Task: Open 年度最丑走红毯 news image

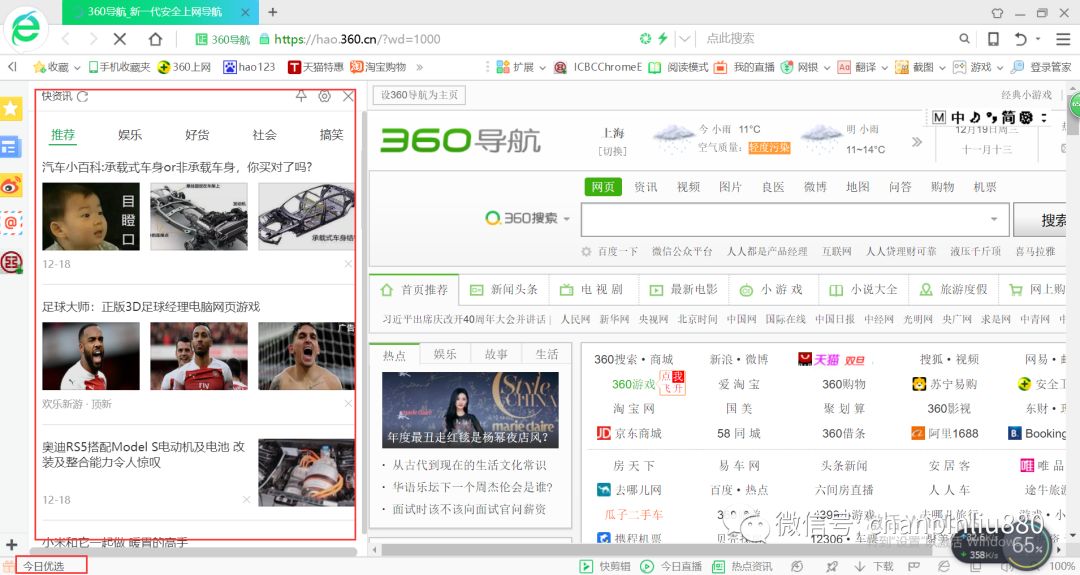Action: [470, 410]
